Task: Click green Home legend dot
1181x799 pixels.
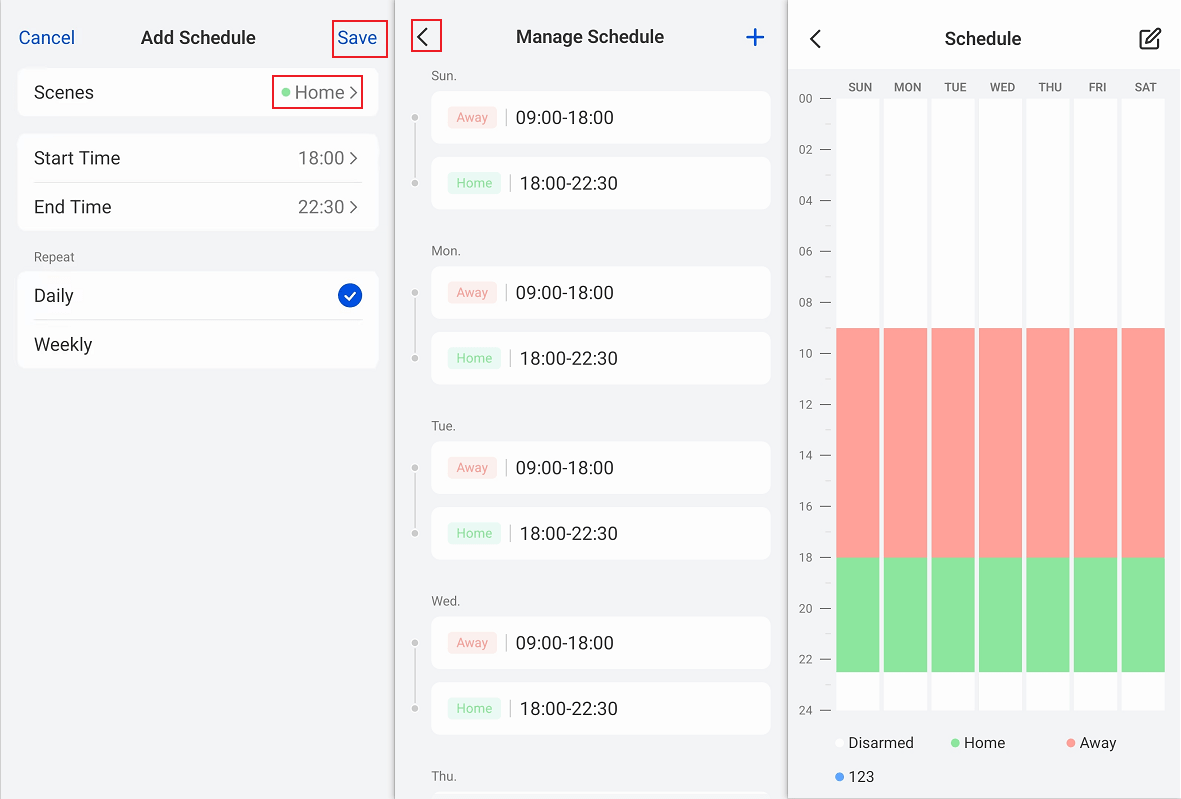Action: (x=955, y=743)
